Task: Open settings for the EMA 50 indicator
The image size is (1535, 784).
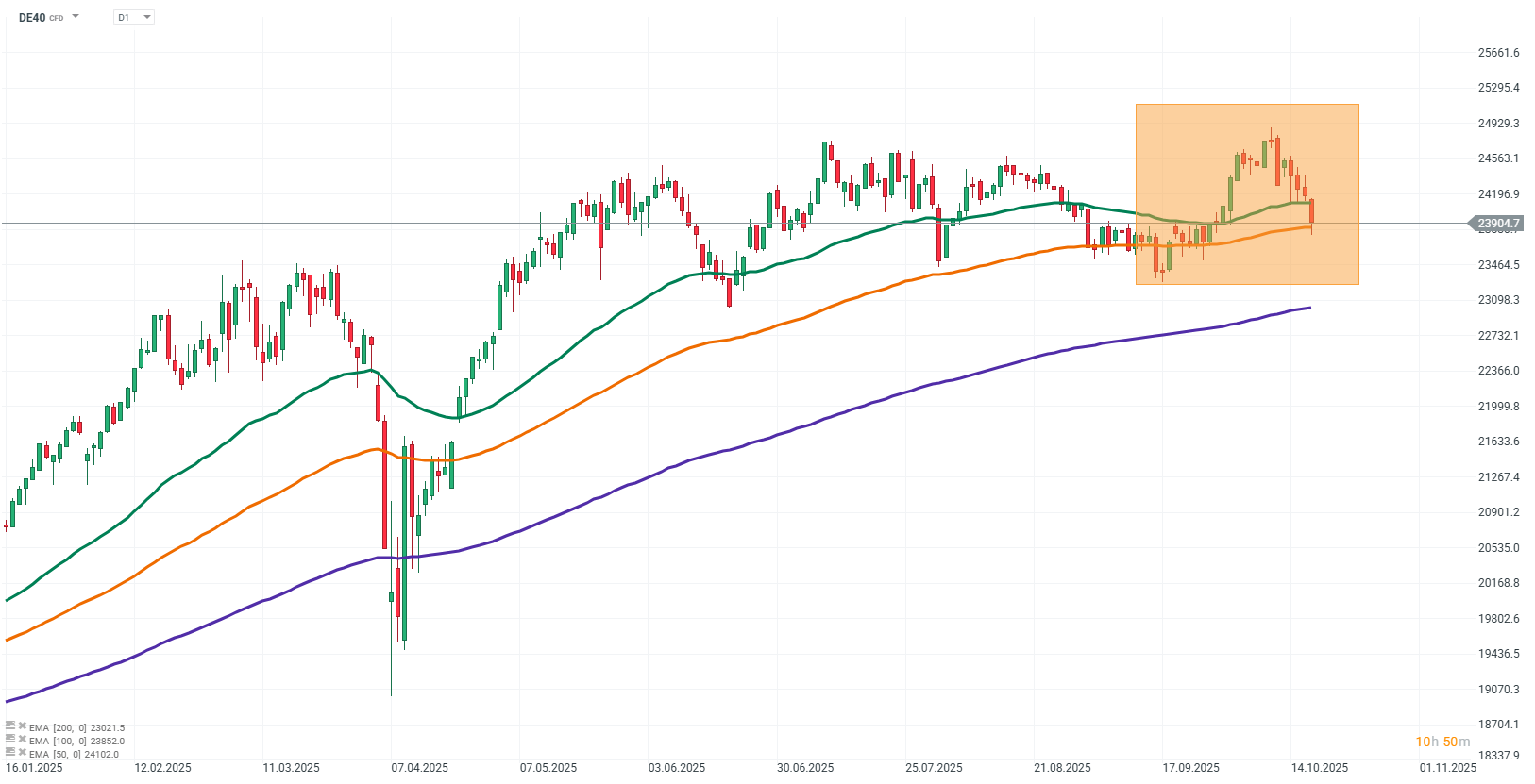Action: click(x=10, y=753)
